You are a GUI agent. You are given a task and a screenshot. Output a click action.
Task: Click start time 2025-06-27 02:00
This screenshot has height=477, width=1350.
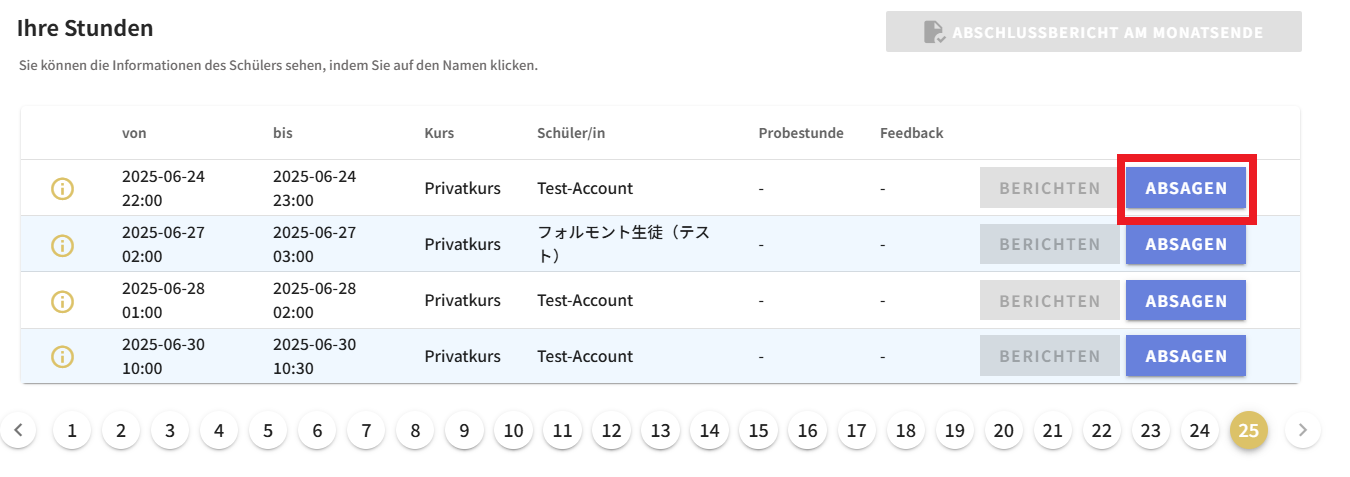point(163,244)
